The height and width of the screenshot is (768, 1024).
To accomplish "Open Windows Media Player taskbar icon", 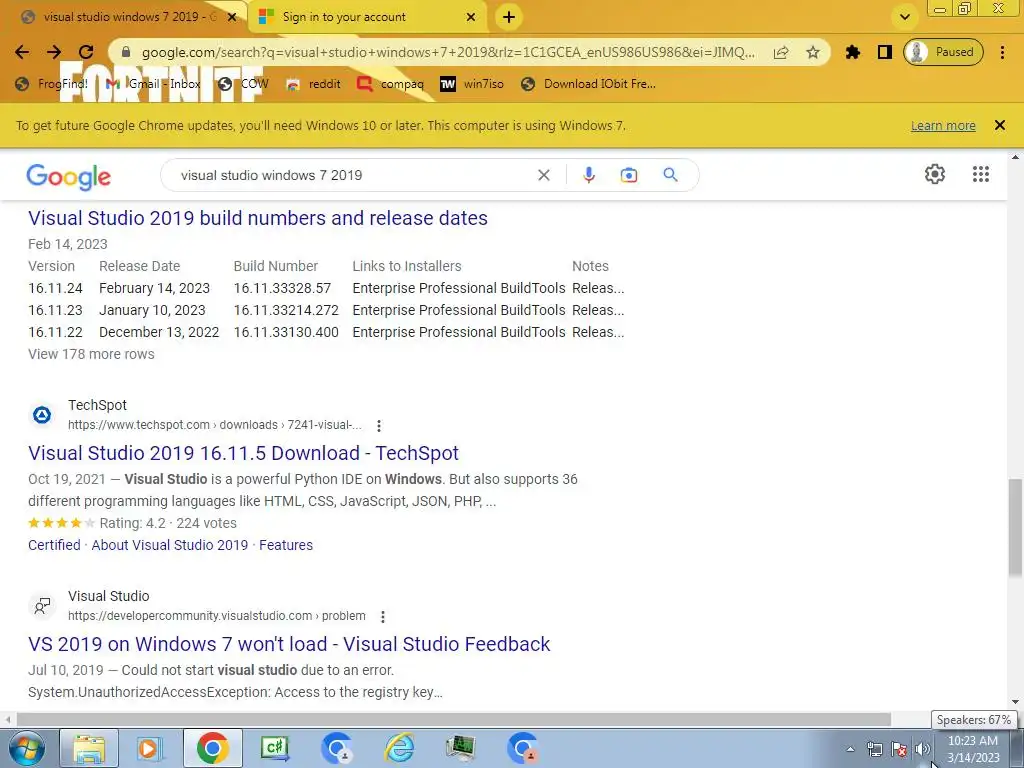I will coord(150,748).
